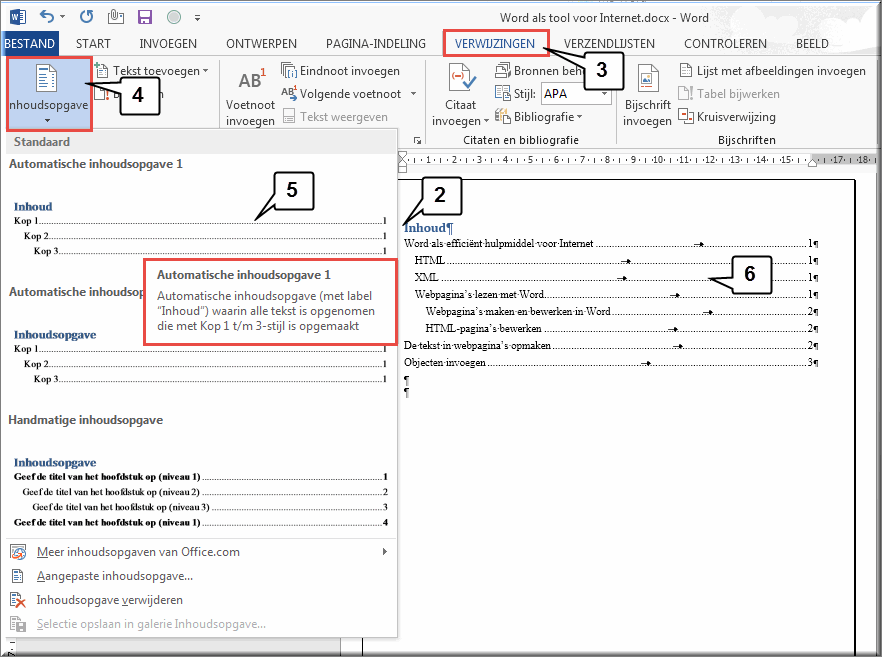Click the Meer inhoudsopgaven van Office.com label
This screenshot has height=657, width=882.
point(138,552)
